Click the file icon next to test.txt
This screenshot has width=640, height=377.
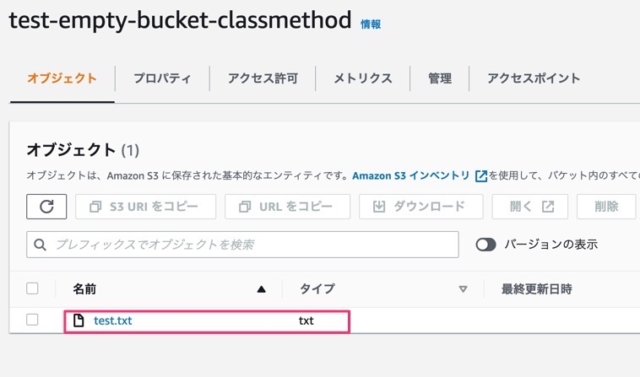[x=78, y=320]
